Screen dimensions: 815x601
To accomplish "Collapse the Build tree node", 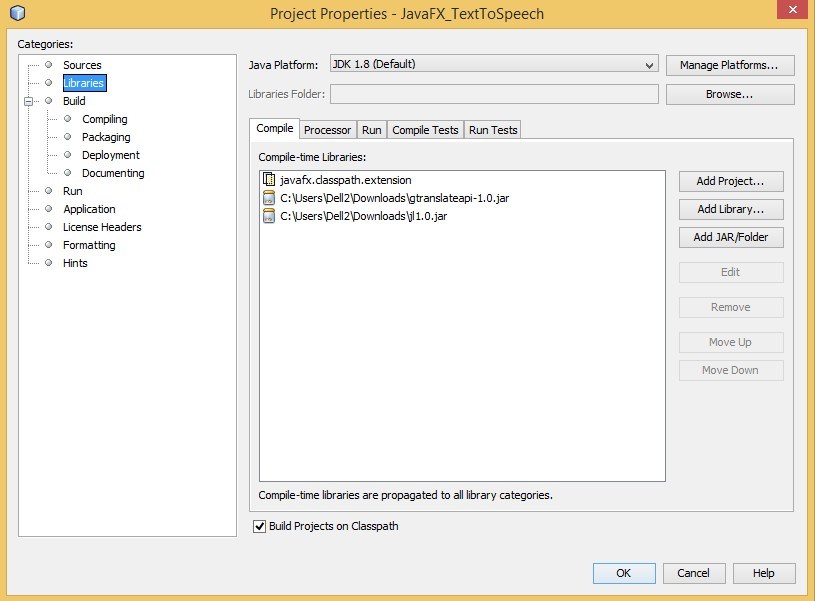I will point(30,101).
